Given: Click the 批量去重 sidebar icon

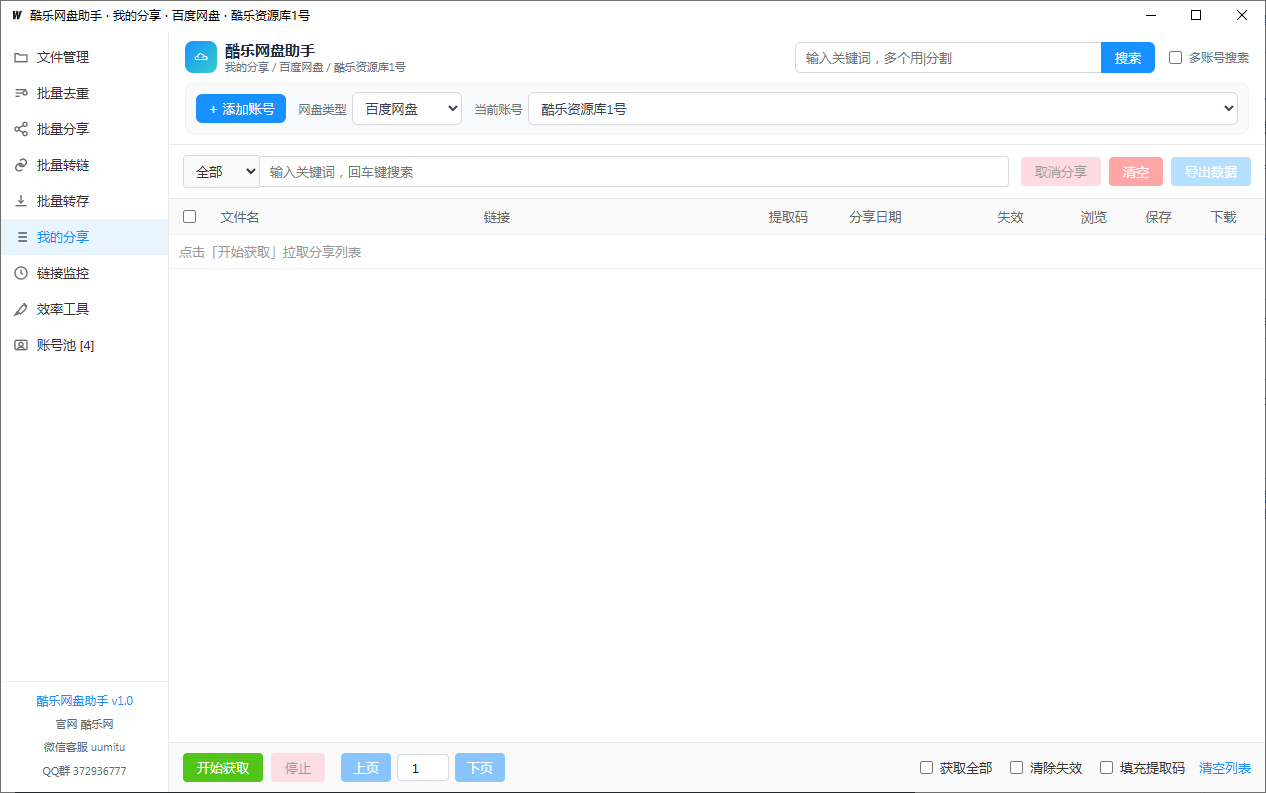Looking at the screenshot, I should point(21,94).
